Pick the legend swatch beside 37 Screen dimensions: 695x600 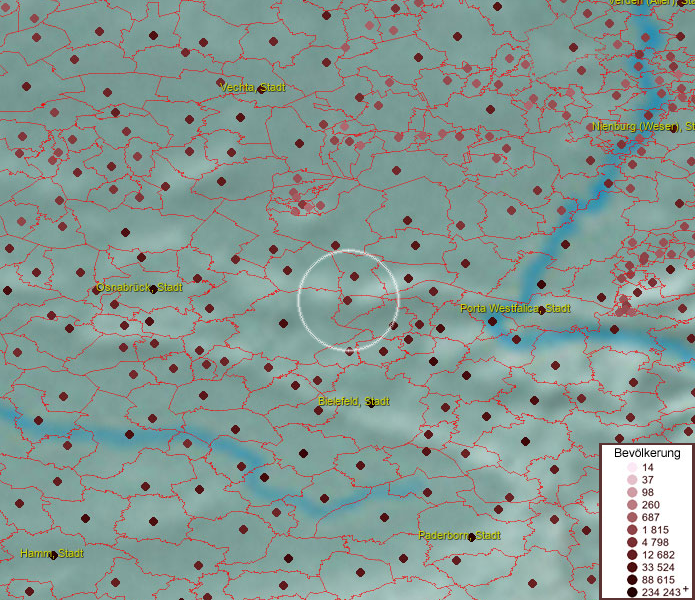(632, 480)
